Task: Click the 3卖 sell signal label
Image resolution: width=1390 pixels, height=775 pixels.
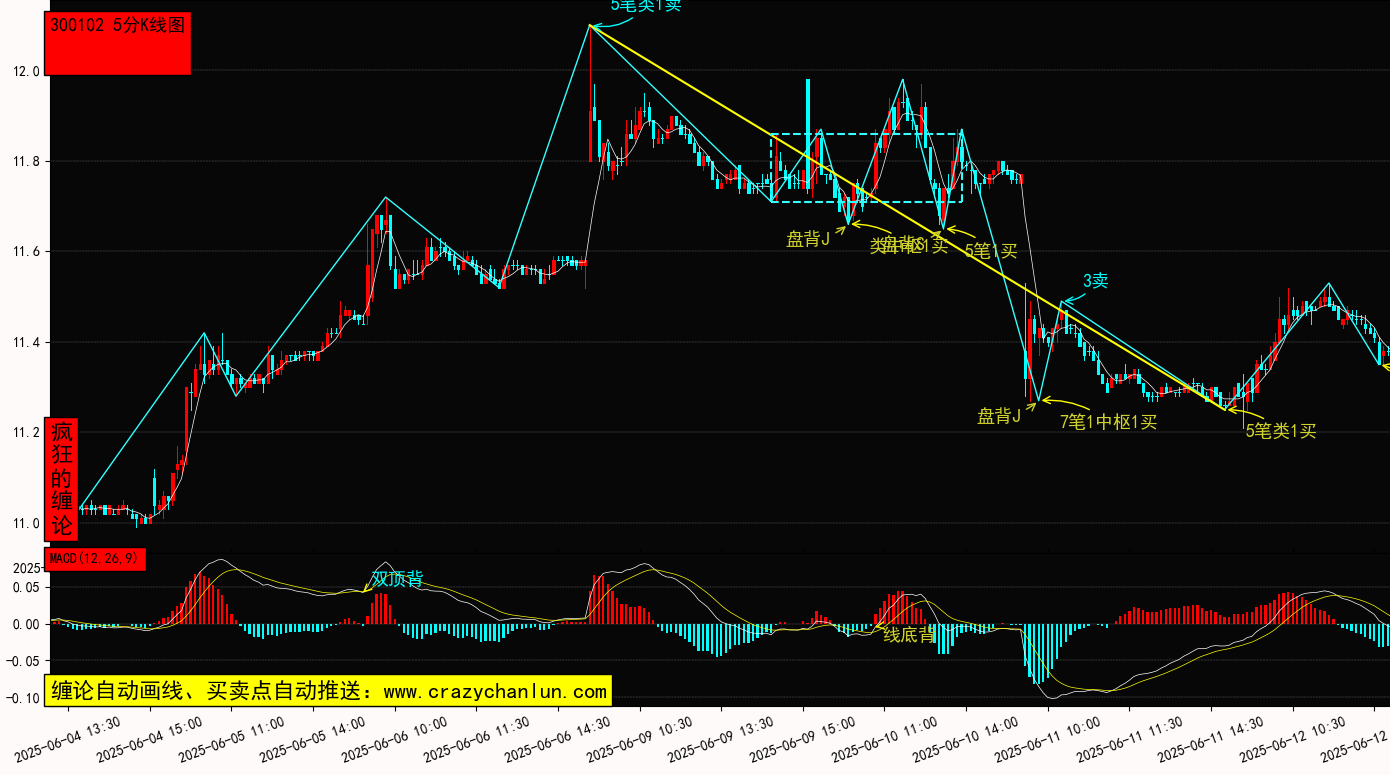Action: coord(1095,281)
